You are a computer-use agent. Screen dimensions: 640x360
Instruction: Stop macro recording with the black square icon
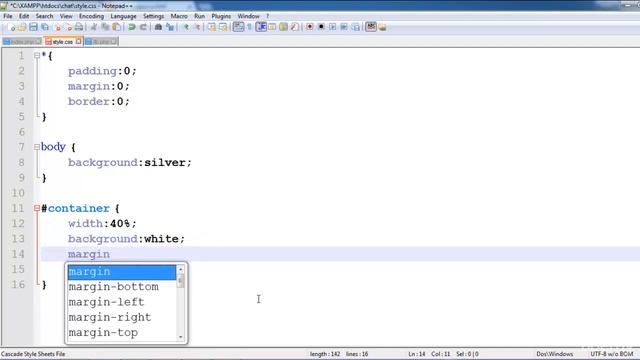[321, 27]
